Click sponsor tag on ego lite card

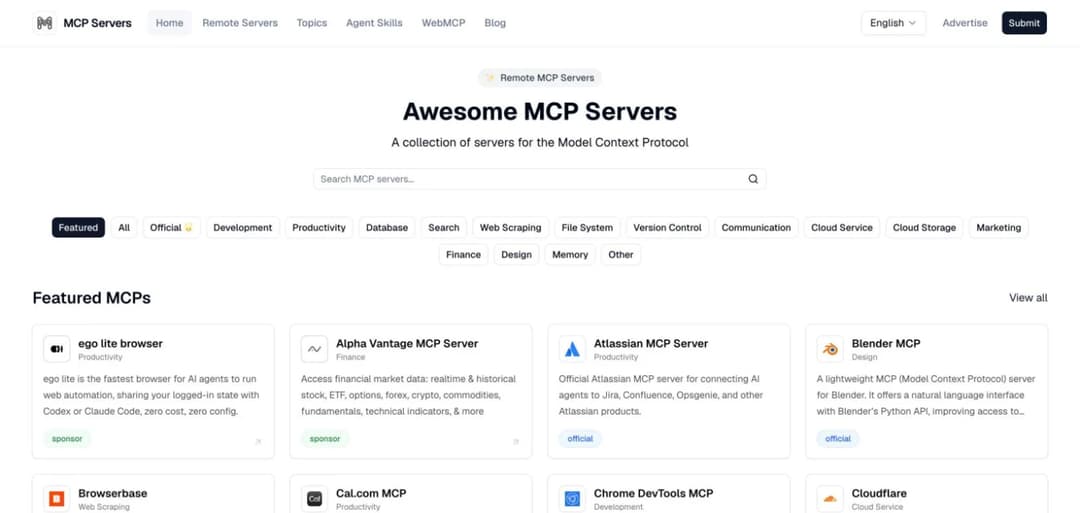[x=67, y=439]
